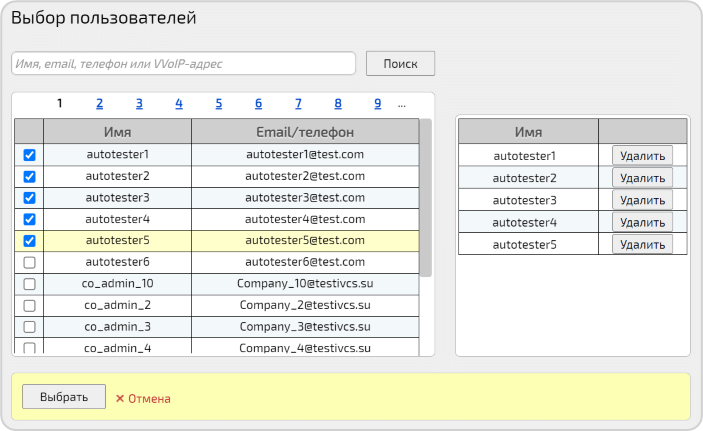Check the co_admin_10 checkbox
This screenshot has width=703, height=431.
pos(29,284)
